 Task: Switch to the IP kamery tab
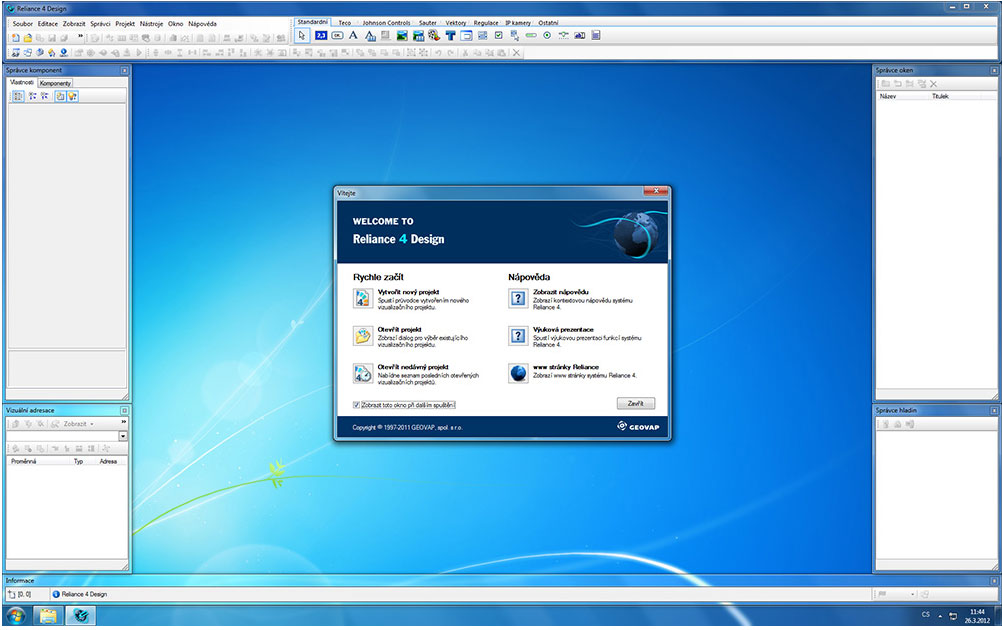pyautogui.click(x=518, y=22)
